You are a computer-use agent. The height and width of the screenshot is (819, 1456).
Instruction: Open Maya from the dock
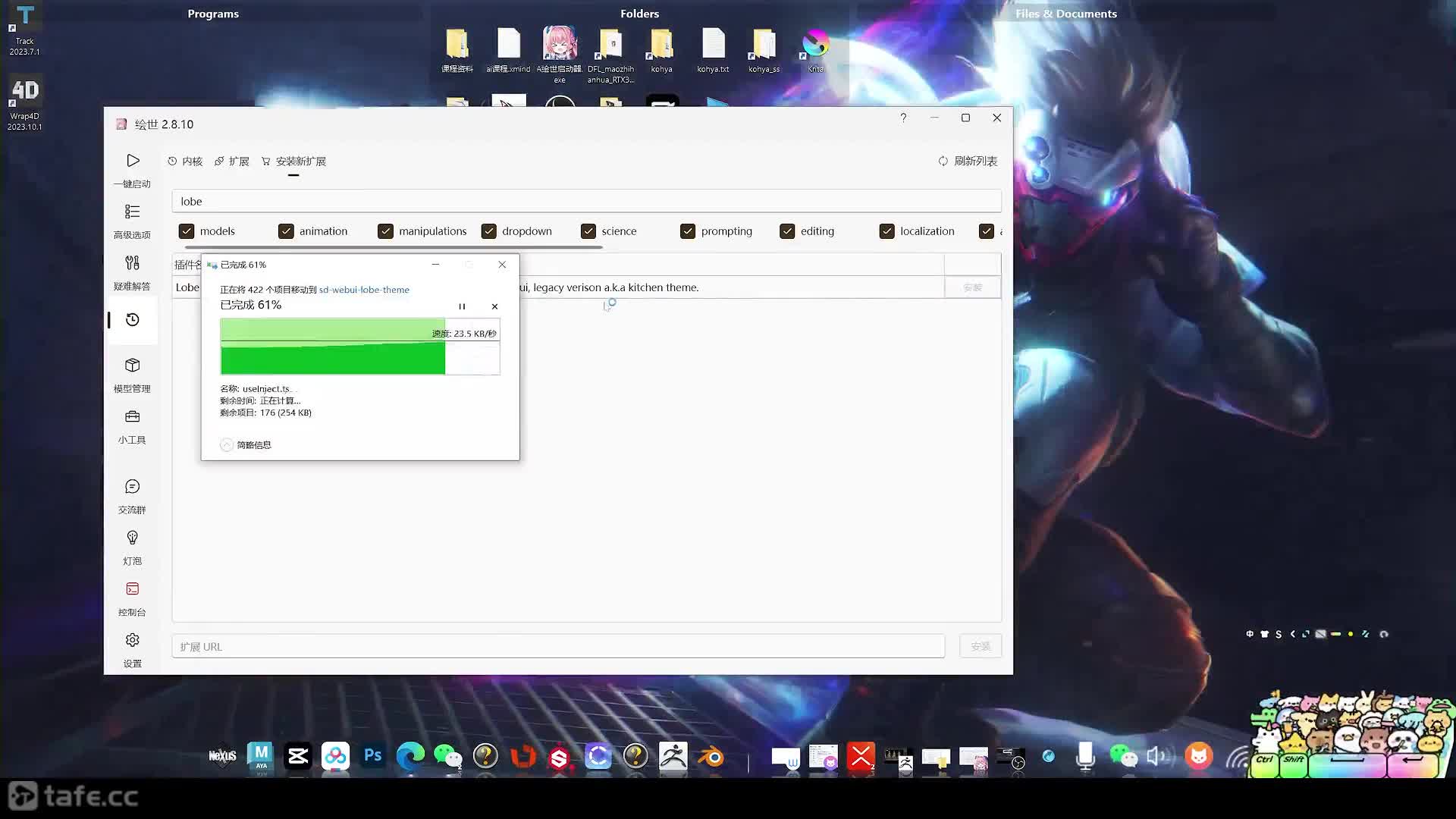[261, 756]
